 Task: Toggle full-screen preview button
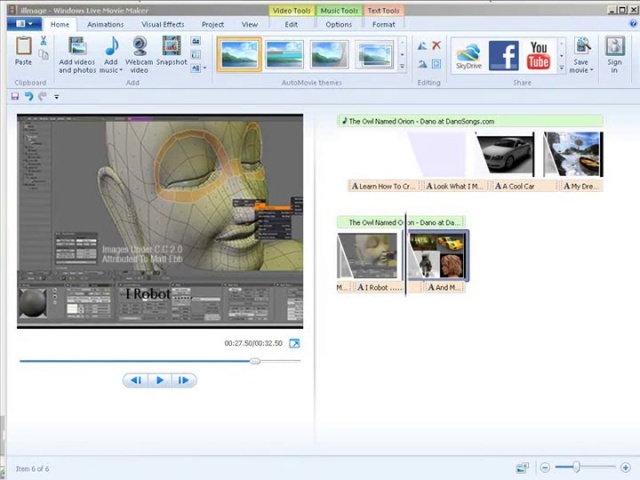[294, 344]
